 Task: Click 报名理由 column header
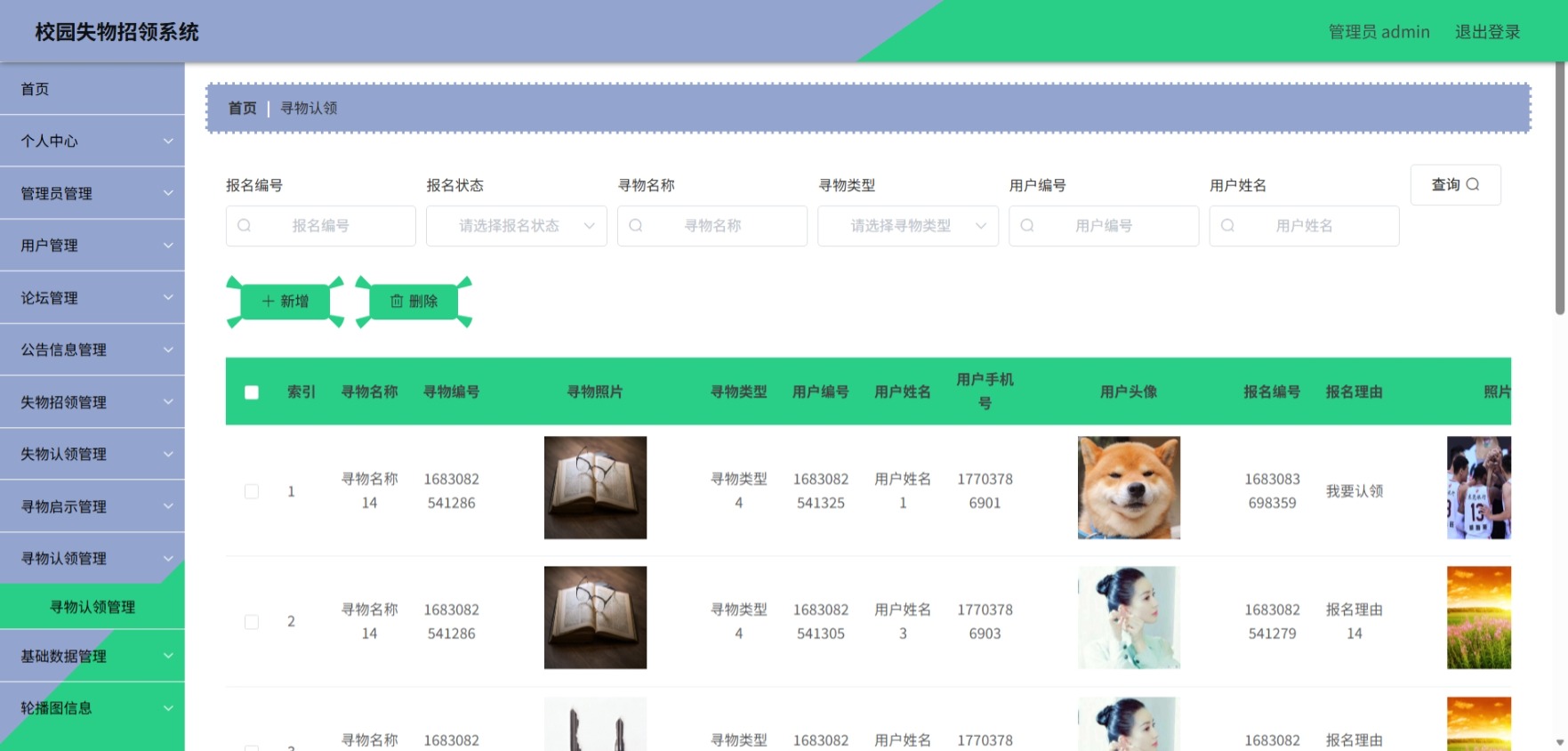pos(1354,392)
